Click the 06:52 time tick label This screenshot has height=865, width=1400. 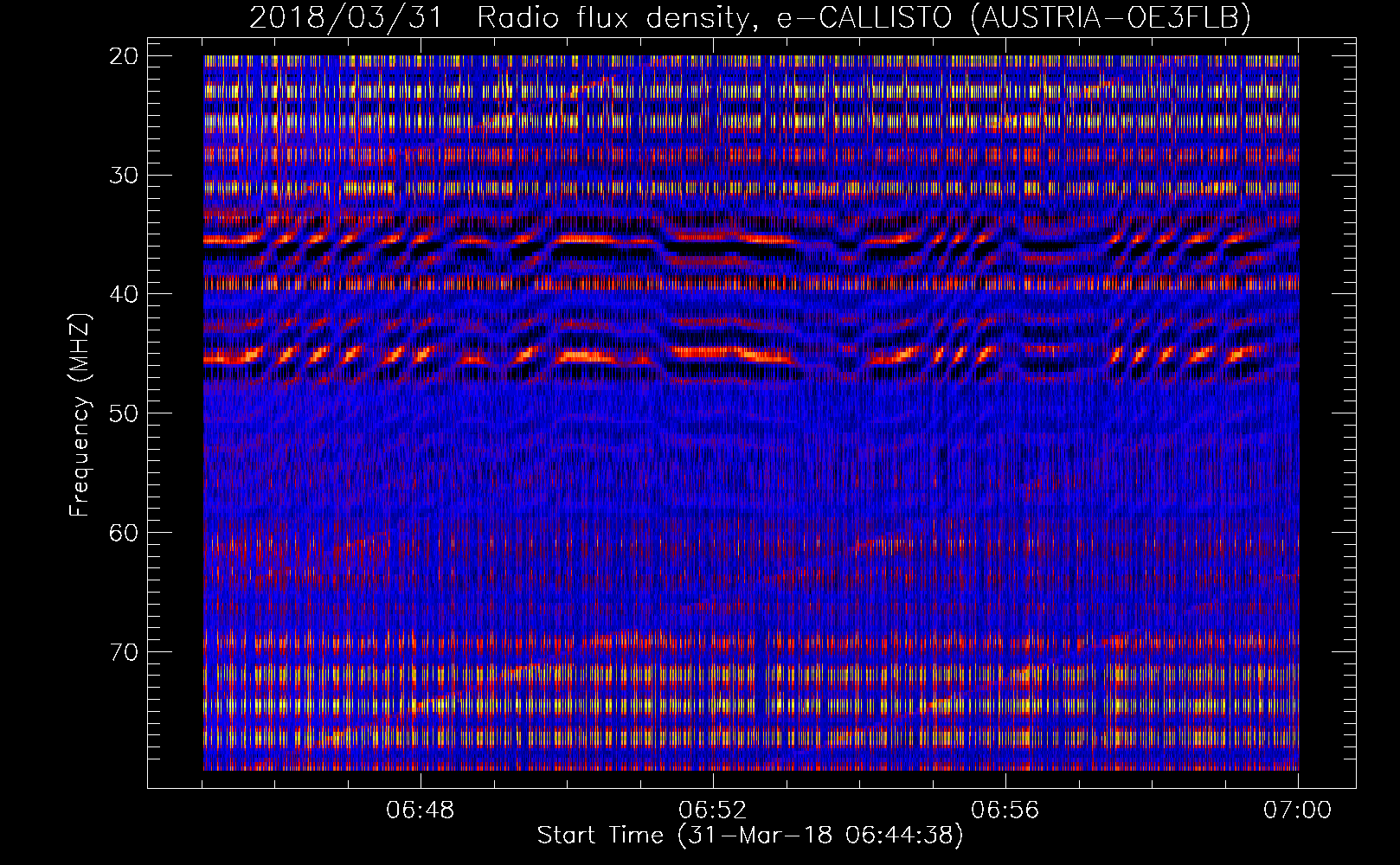point(713,811)
